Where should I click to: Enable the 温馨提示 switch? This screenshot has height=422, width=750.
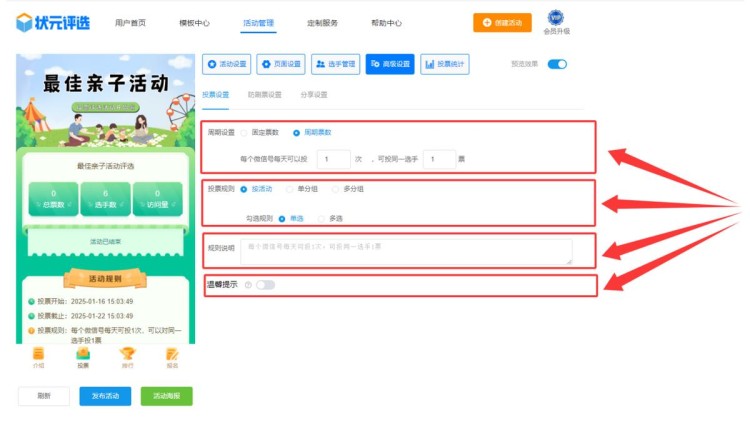pos(265,285)
